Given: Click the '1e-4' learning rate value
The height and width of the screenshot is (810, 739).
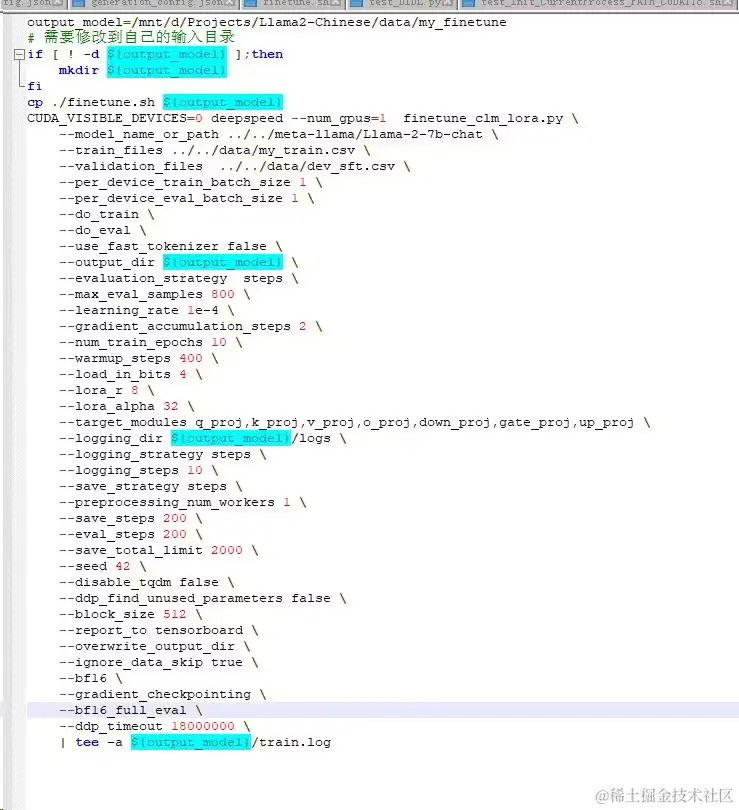Looking at the screenshot, I should click(x=202, y=310).
